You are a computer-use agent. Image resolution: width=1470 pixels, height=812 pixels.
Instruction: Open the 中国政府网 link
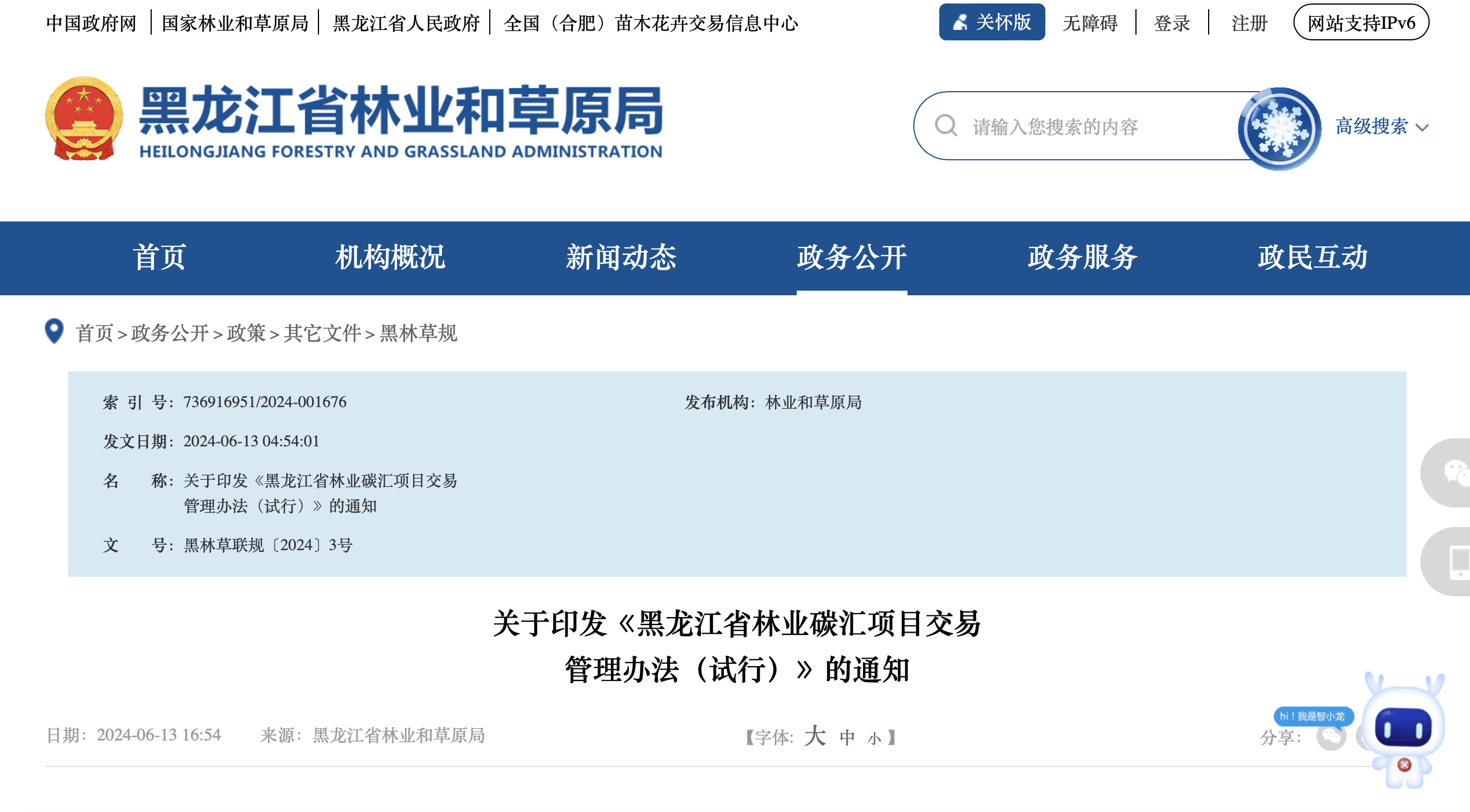point(91,23)
